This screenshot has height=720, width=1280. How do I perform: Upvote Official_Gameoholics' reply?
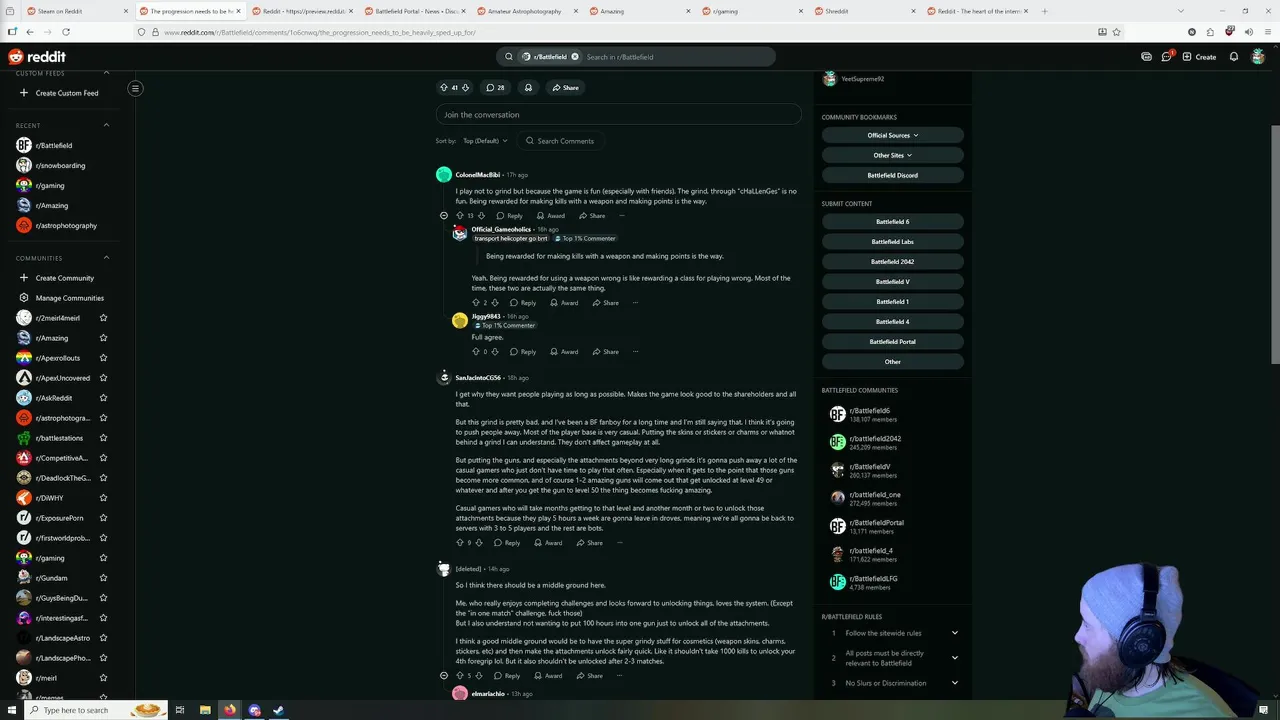point(476,303)
